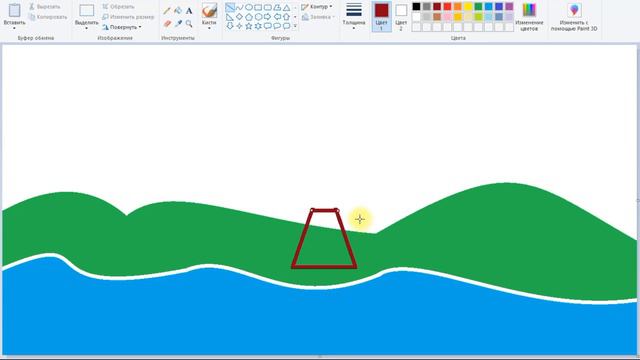Choose the Right arrow shape

click(x=267, y=17)
